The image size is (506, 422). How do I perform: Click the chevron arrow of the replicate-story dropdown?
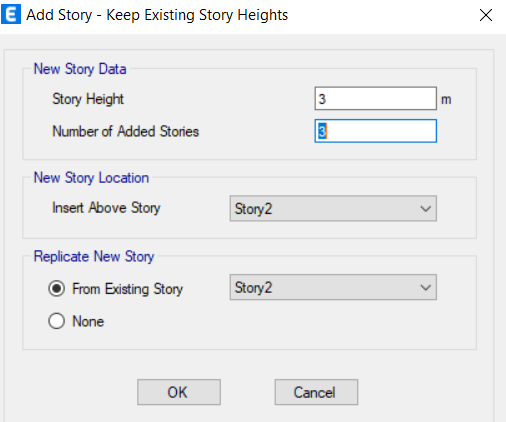425,288
